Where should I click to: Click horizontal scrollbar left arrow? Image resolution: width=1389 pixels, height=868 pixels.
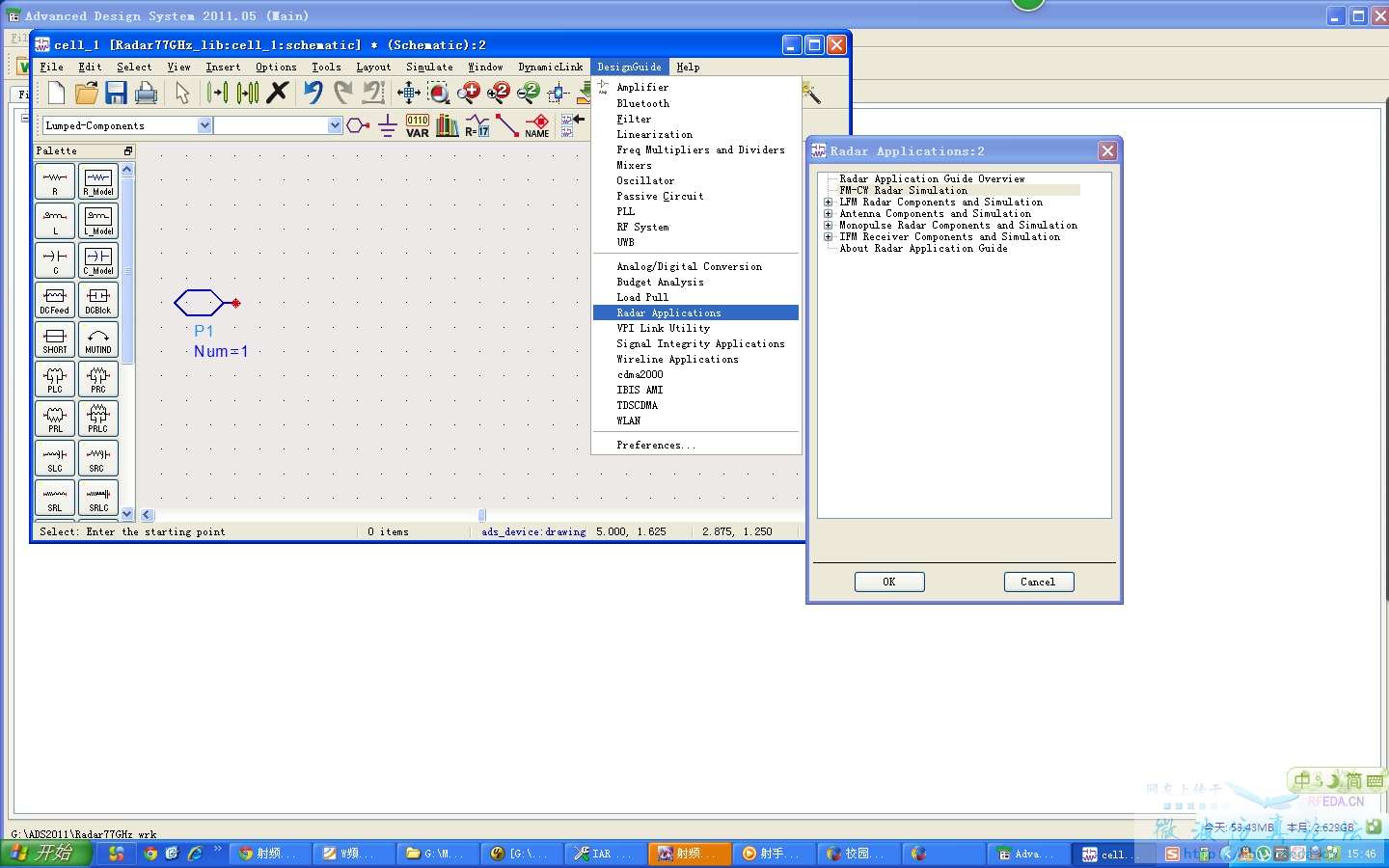[148, 515]
